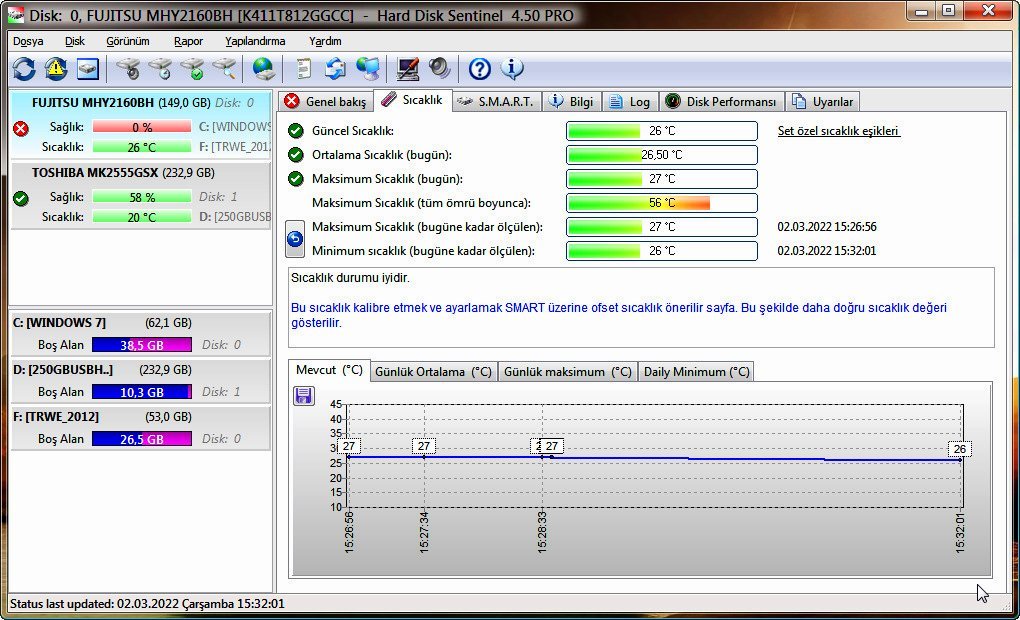Click the 10,3 GB free space bar
The height and width of the screenshot is (620, 1020).
click(x=142, y=392)
